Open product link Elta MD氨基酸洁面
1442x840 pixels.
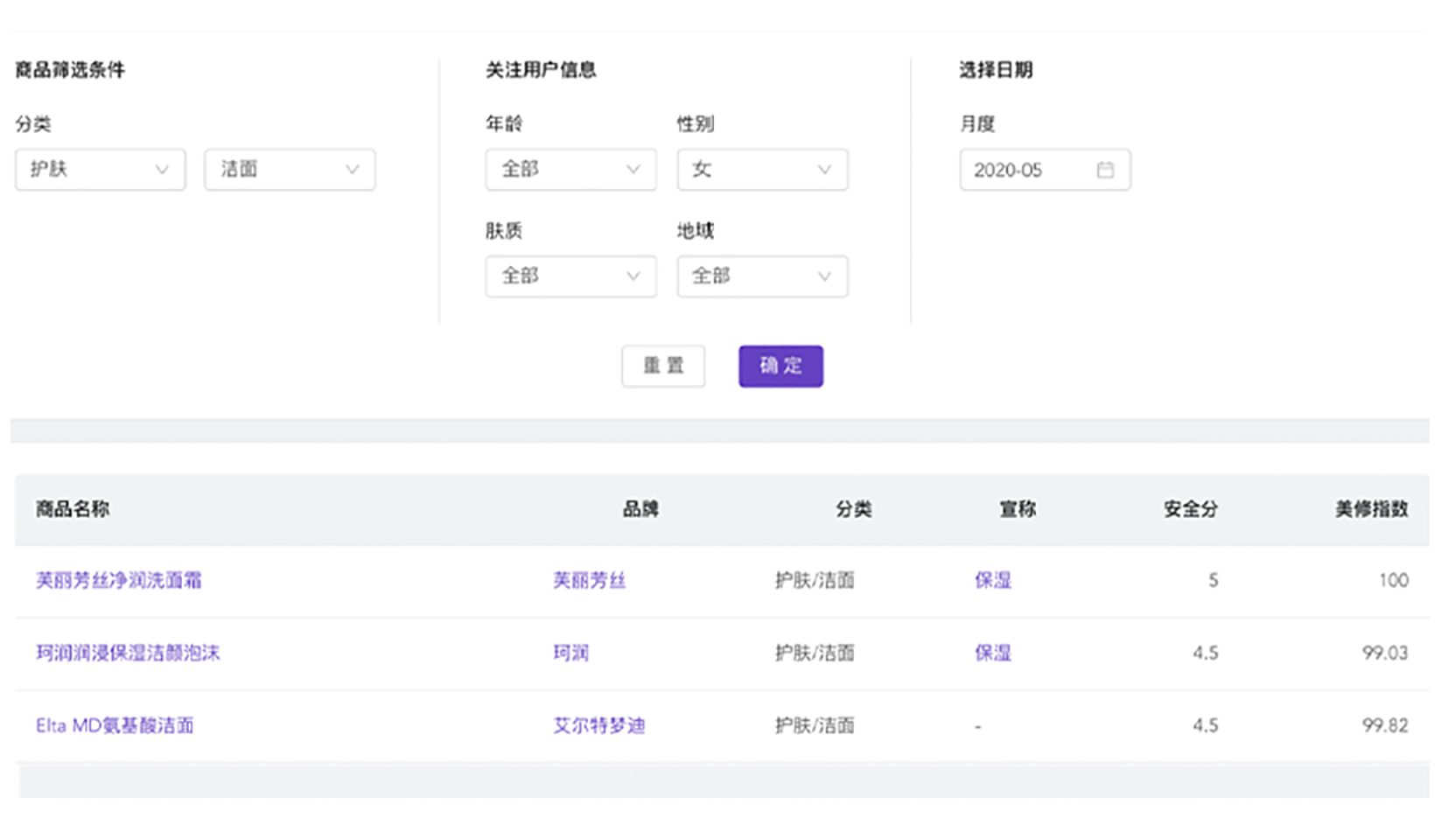[115, 725]
